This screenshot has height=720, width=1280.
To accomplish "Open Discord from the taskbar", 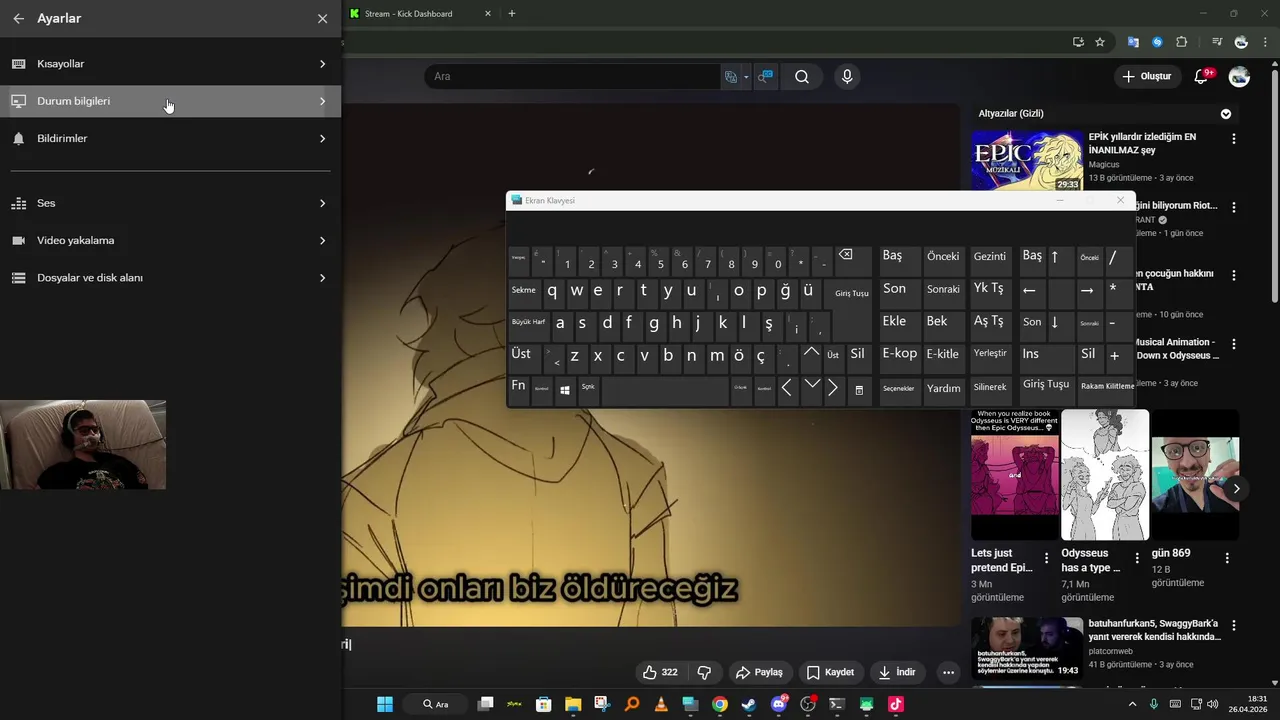I will pos(778,704).
